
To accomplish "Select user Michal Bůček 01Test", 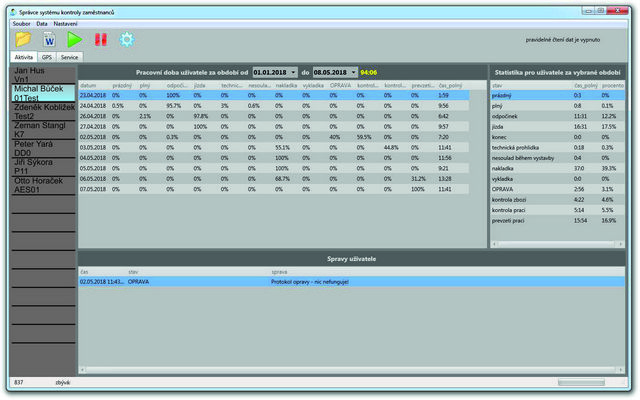I will 44,93.
